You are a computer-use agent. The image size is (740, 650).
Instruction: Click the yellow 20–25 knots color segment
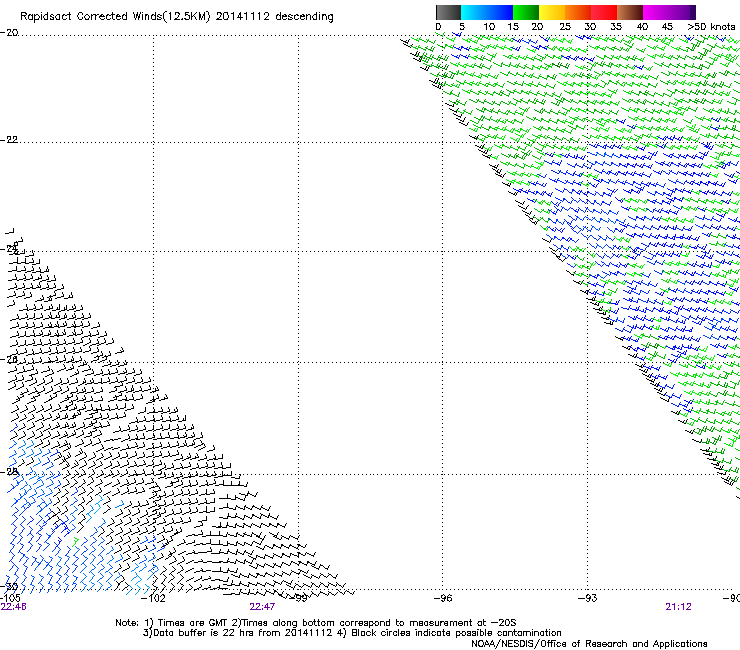click(552, 12)
